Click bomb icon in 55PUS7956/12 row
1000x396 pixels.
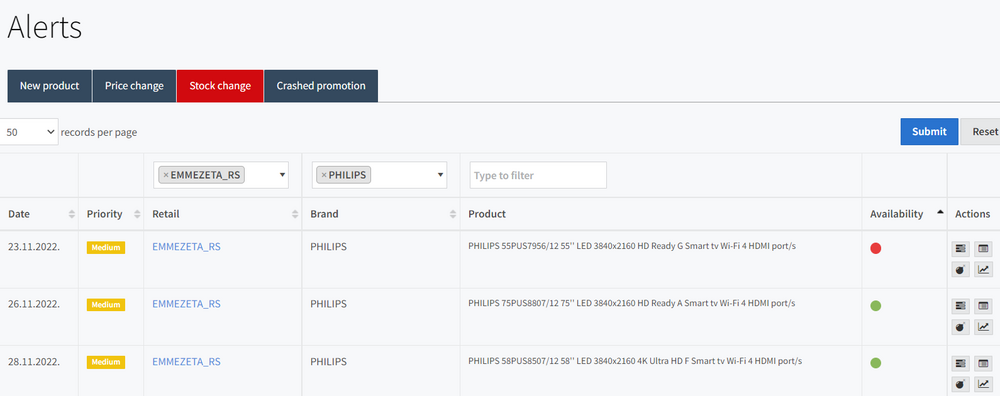960,270
